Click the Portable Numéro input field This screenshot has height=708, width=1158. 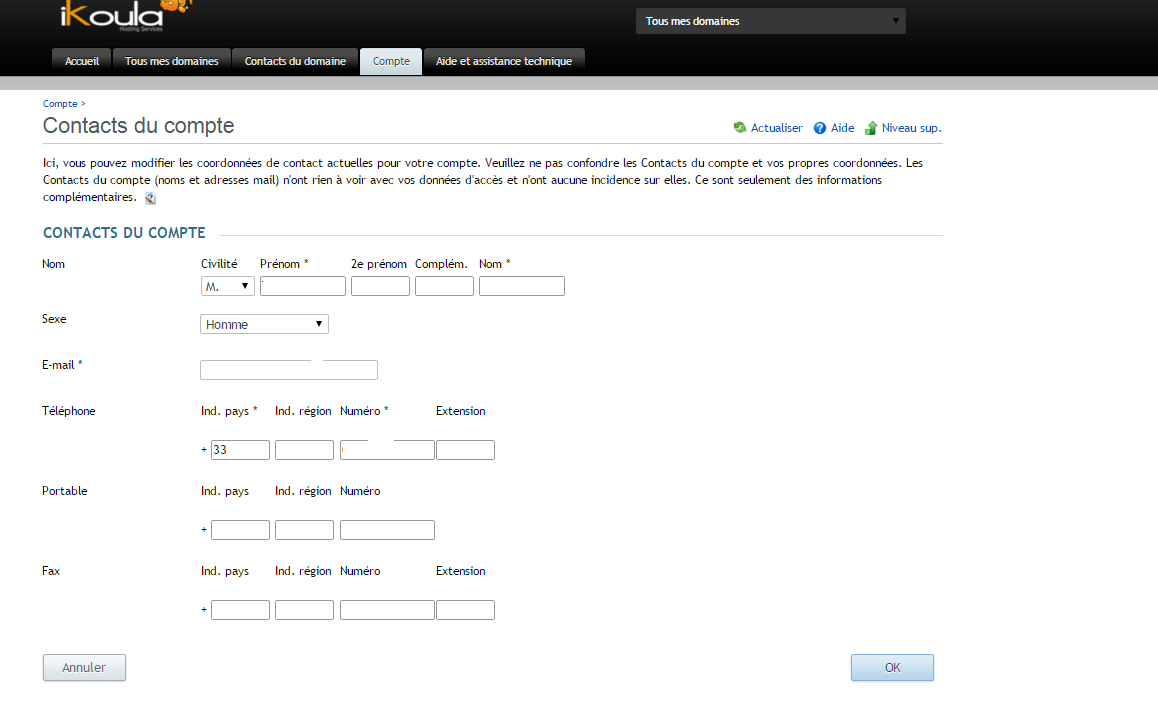(x=387, y=530)
